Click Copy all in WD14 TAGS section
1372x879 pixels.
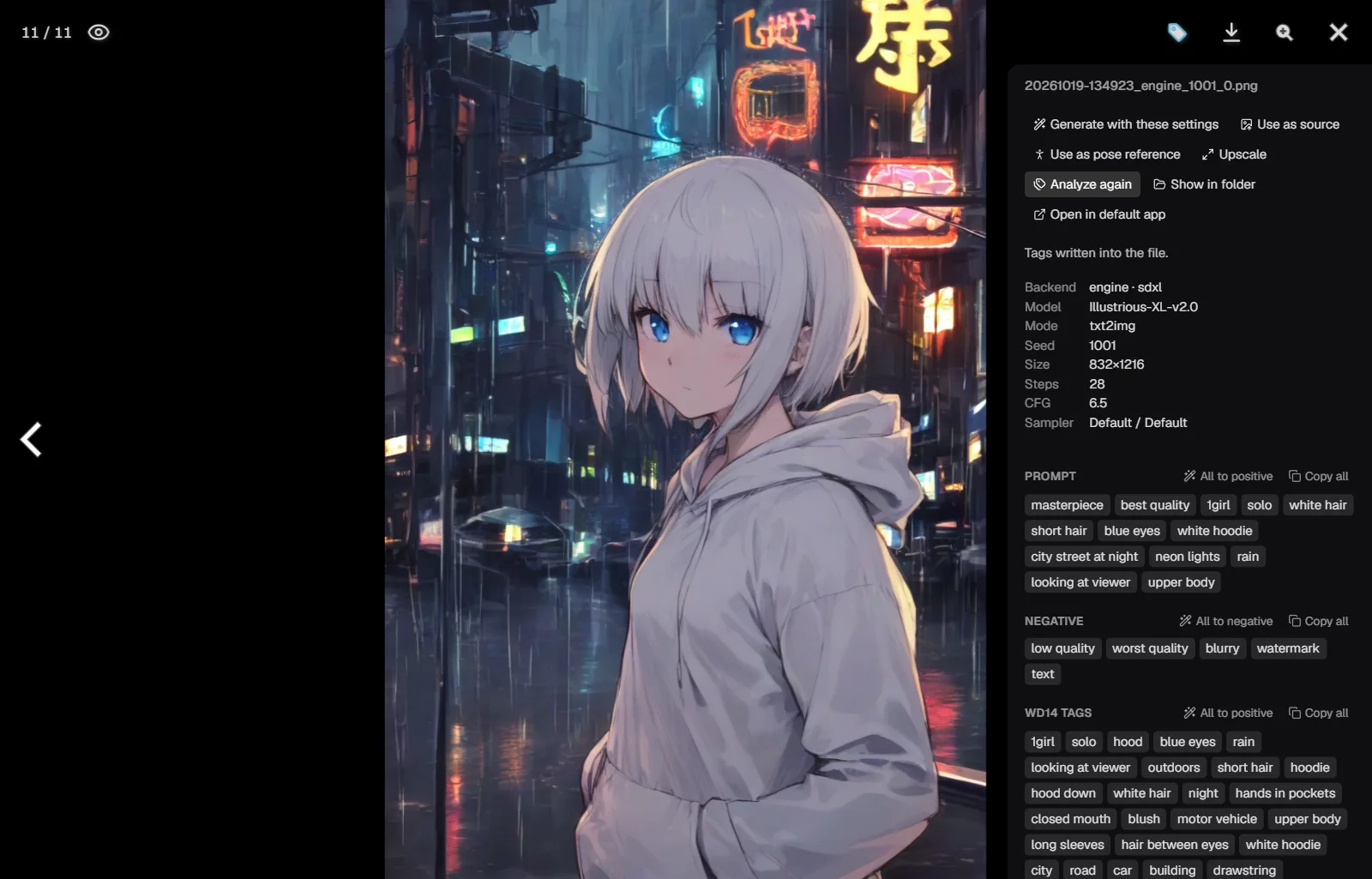pos(1319,713)
